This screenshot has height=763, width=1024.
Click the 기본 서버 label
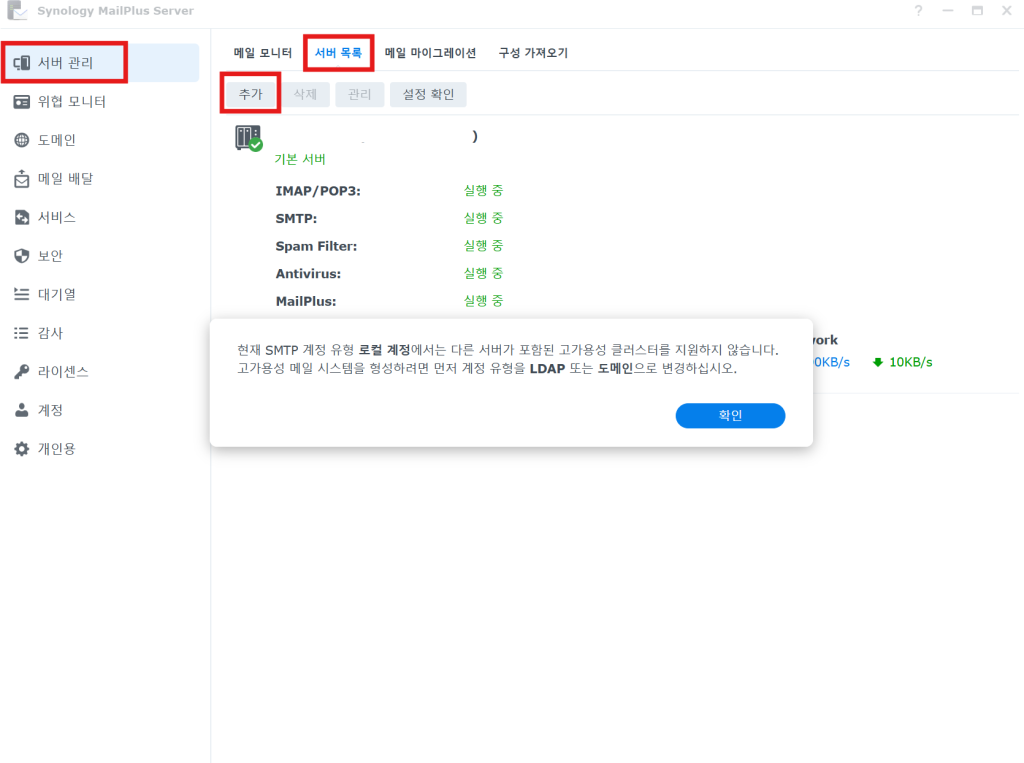point(300,159)
